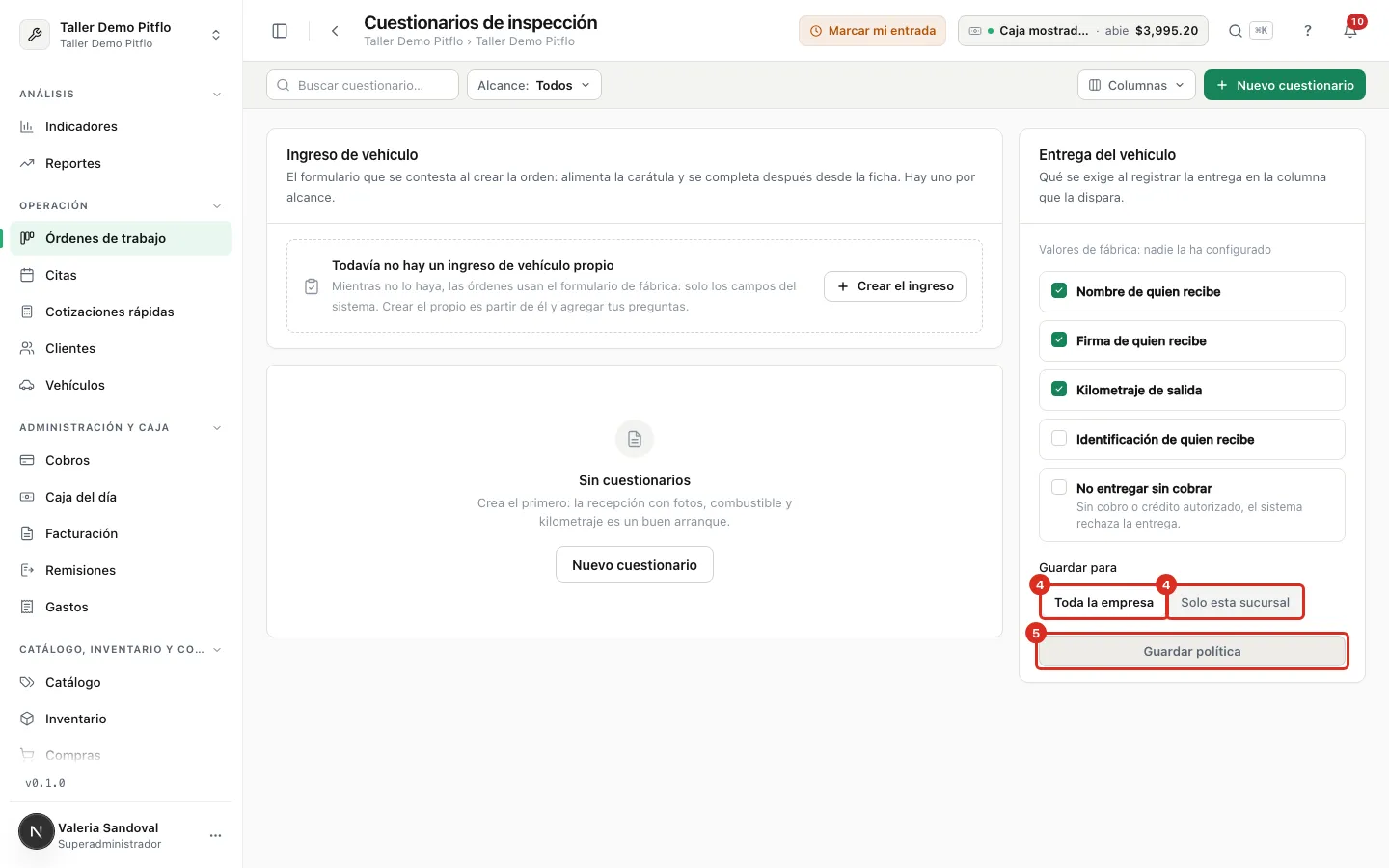
Task: Click the Buscar cuestionario search field
Action: (363, 85)
